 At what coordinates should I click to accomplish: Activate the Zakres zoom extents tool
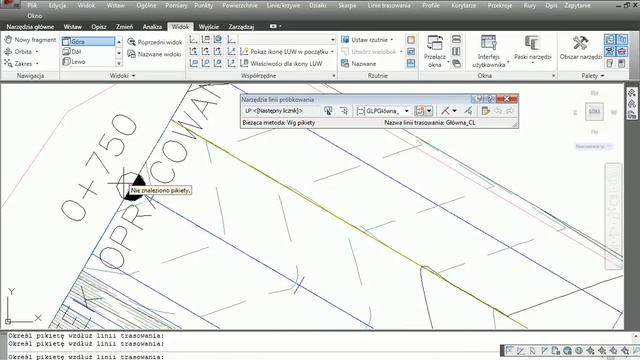pyautogui.click(x=21, y=64)
